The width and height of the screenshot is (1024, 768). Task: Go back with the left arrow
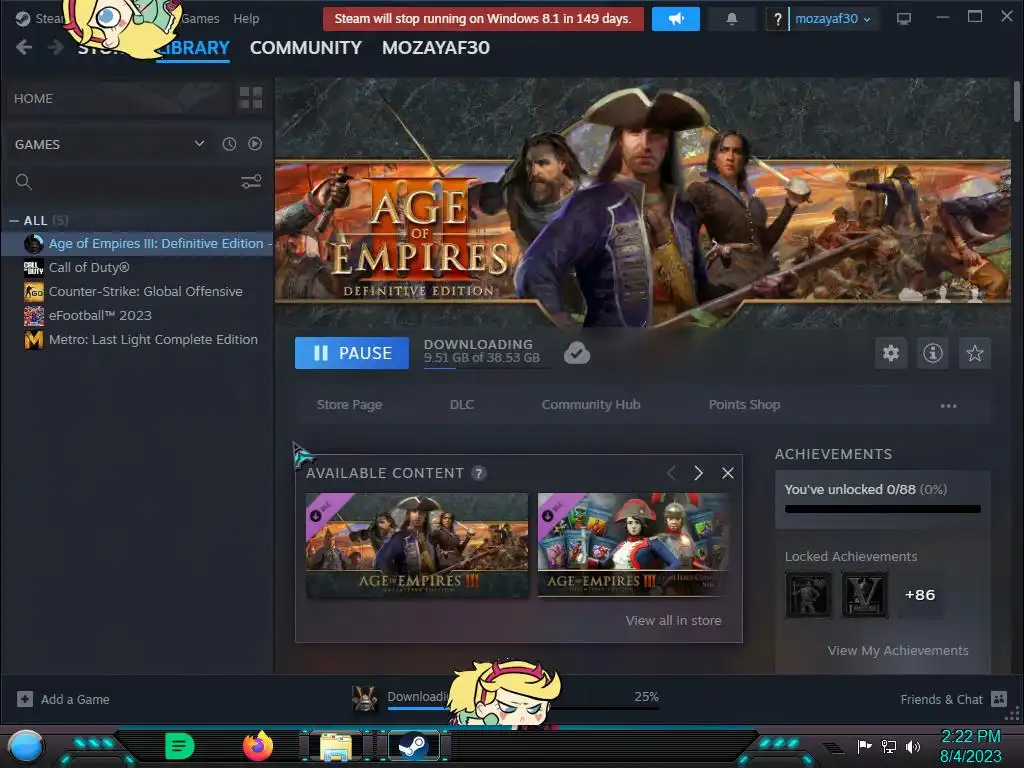pyautogui.click(x=24, y=47)
